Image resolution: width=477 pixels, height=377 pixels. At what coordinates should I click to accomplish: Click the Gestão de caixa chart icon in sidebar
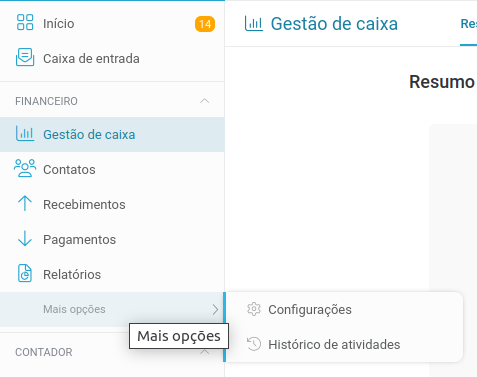click(25, 134)
